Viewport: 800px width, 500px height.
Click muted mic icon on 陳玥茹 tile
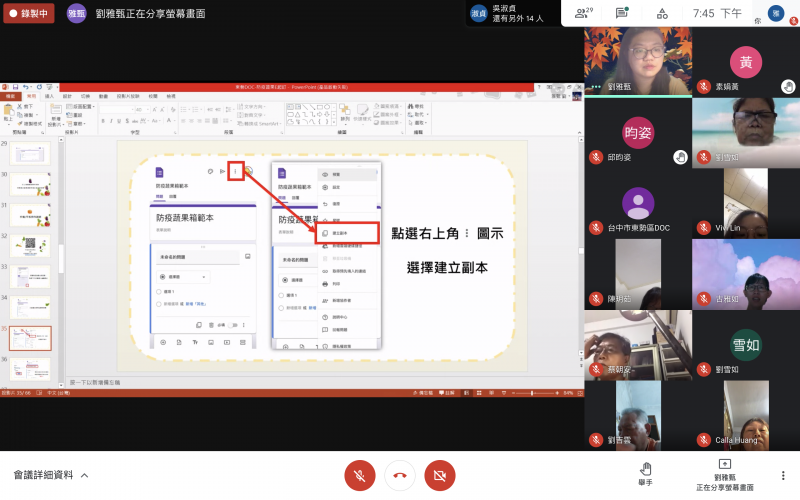(x=596, y=298)
